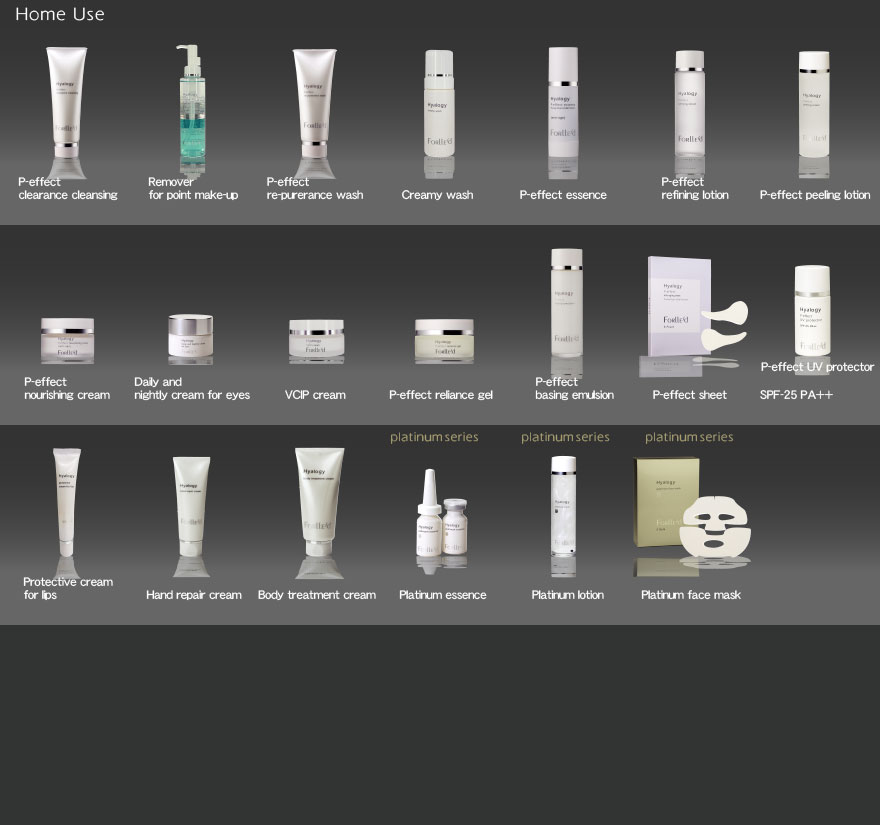Click the P-effect basing emulsion bottle image
Viewport: 880px width, 825px height.
click(566, 303)
